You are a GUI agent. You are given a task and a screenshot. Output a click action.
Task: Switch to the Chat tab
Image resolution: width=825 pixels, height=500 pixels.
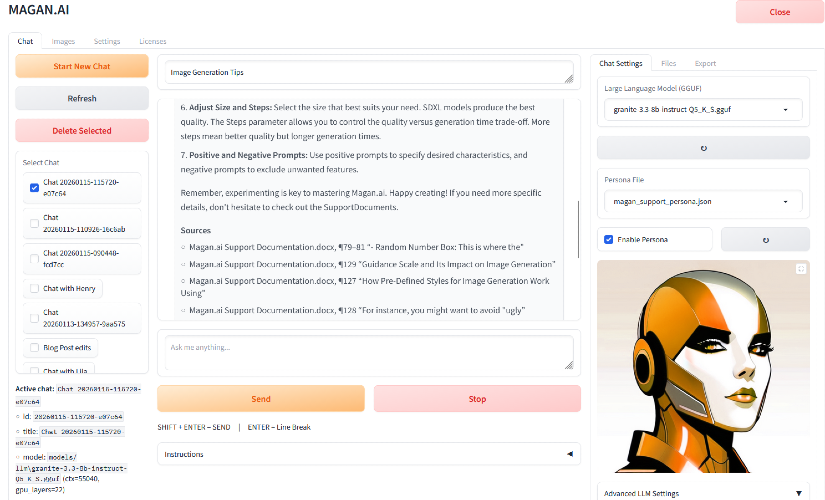[25, 41]
